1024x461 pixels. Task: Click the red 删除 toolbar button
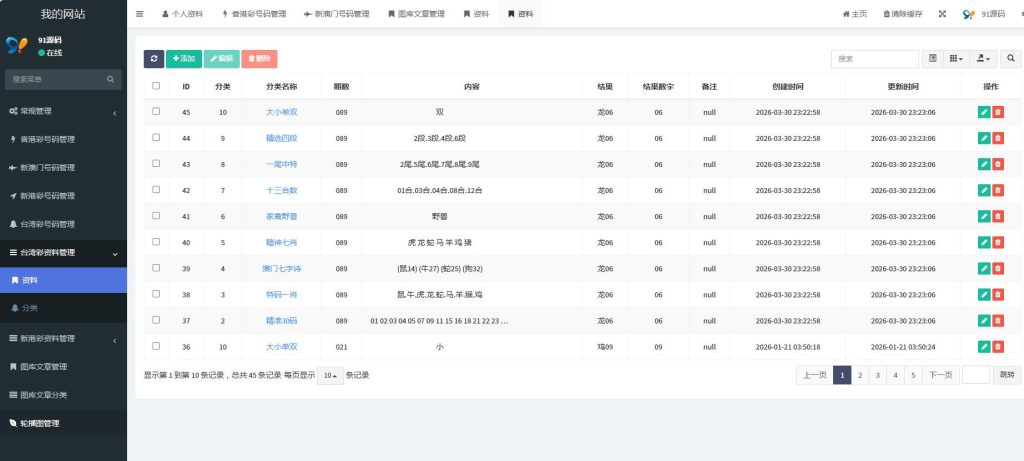click(x=259, y=59)
